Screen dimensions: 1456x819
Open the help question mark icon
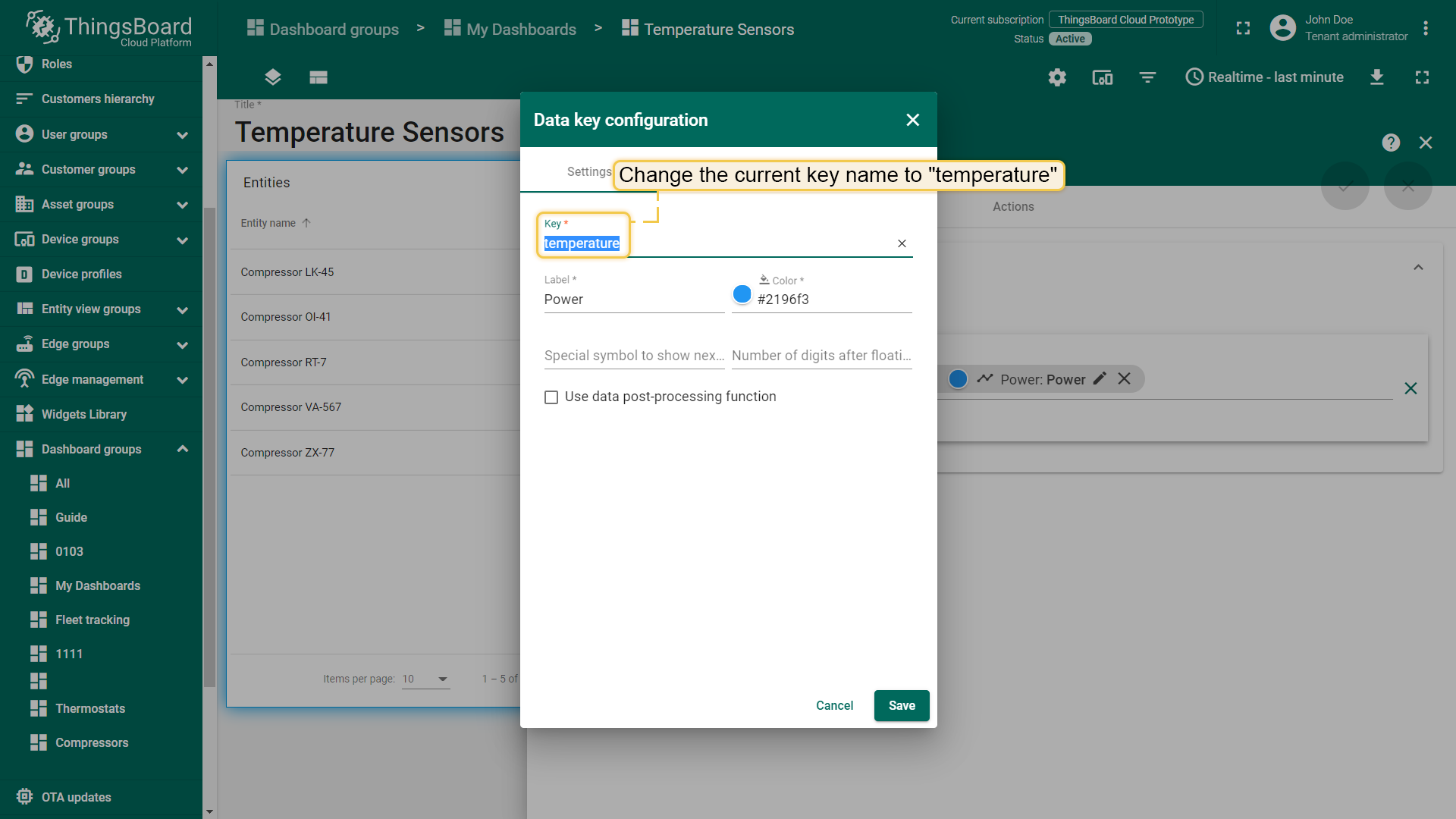[1391, 143]
